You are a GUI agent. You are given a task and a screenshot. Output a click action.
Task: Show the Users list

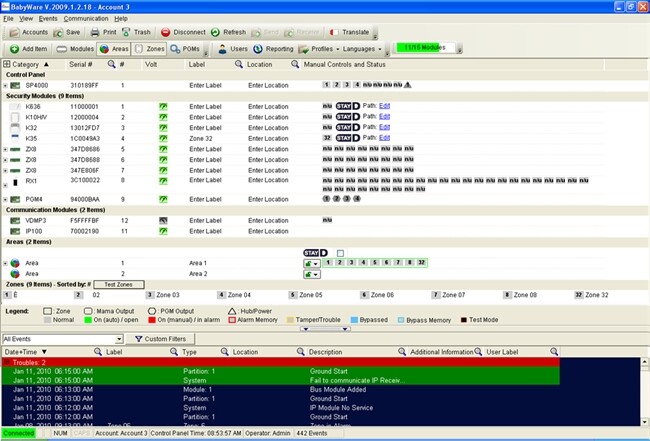[233, 48]
